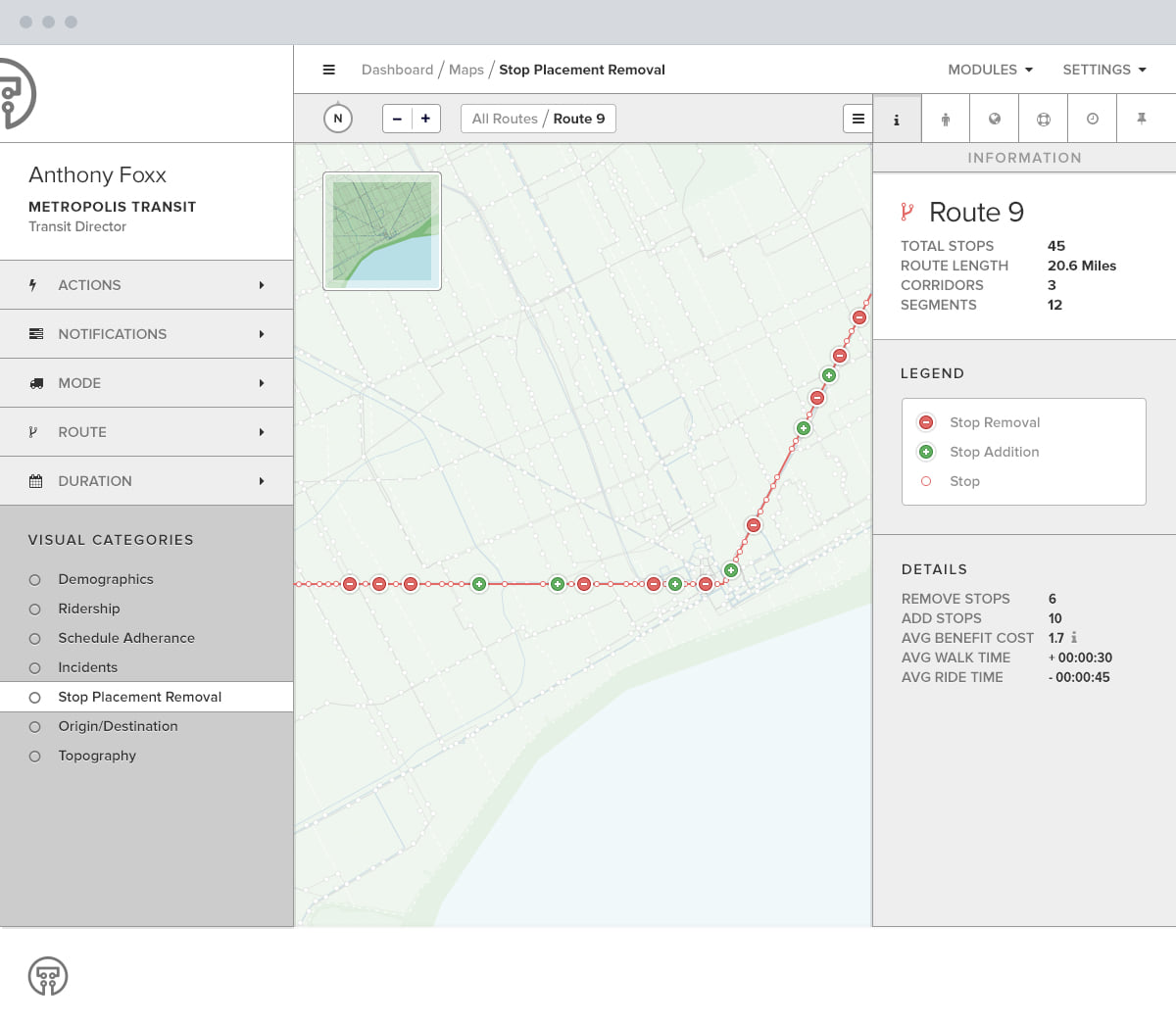Viewport: 1176px width, 1025px height.
Task: Open the NOTIFICATIONS menu item label
Action: (113, 334)
